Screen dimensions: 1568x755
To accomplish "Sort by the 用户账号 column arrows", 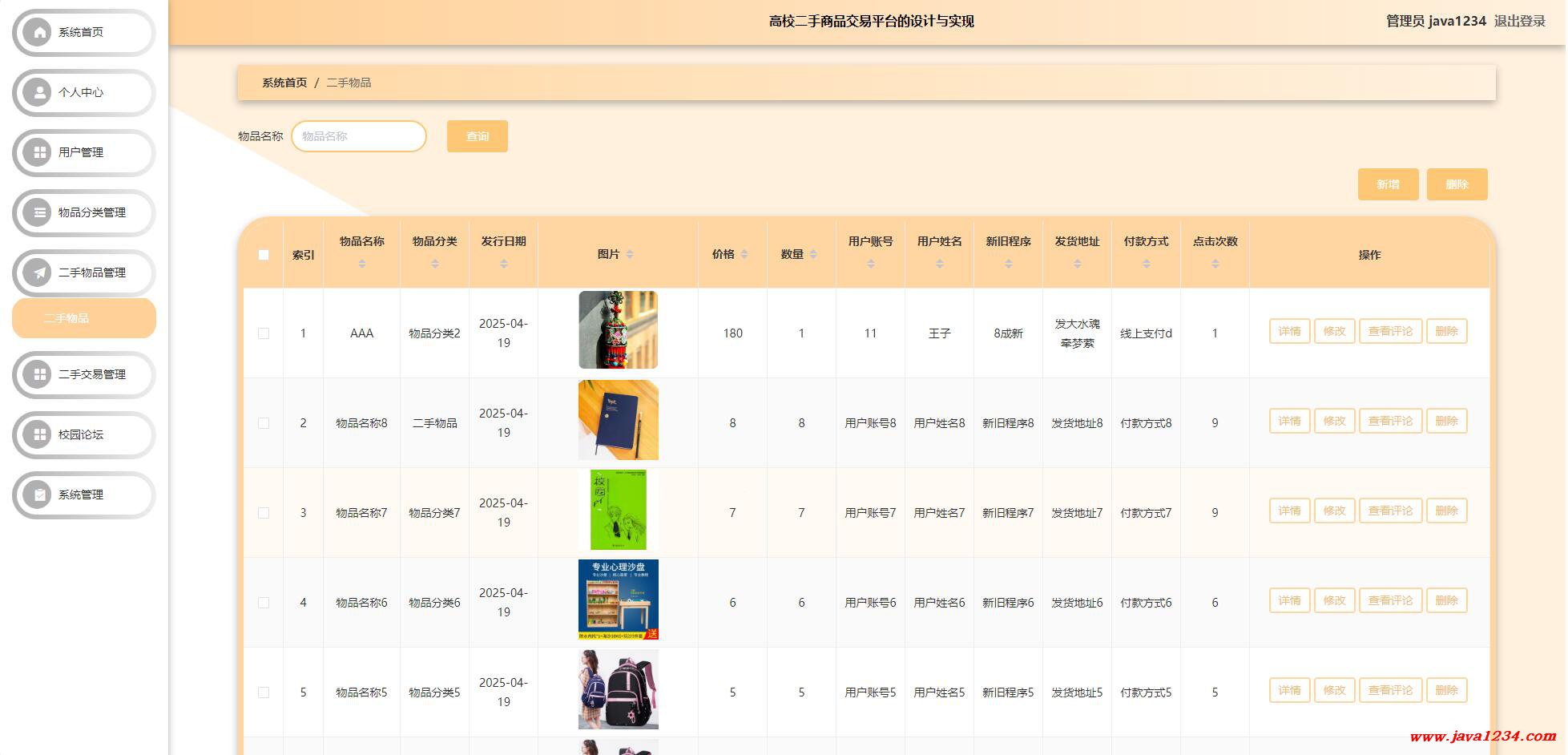I will pyautogui.click(x=871, y=264).
